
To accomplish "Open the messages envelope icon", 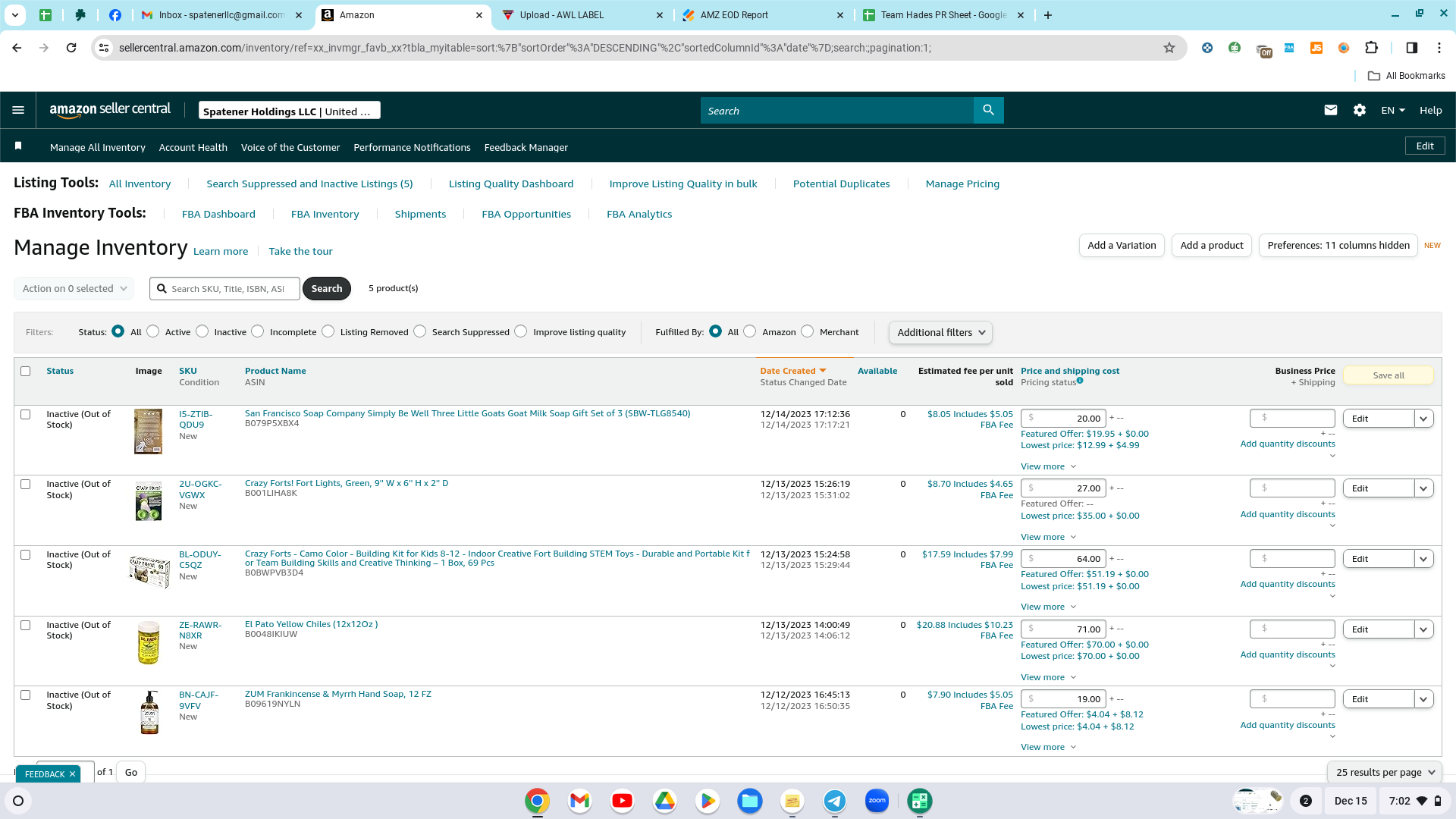I will tap(1330, 110).
